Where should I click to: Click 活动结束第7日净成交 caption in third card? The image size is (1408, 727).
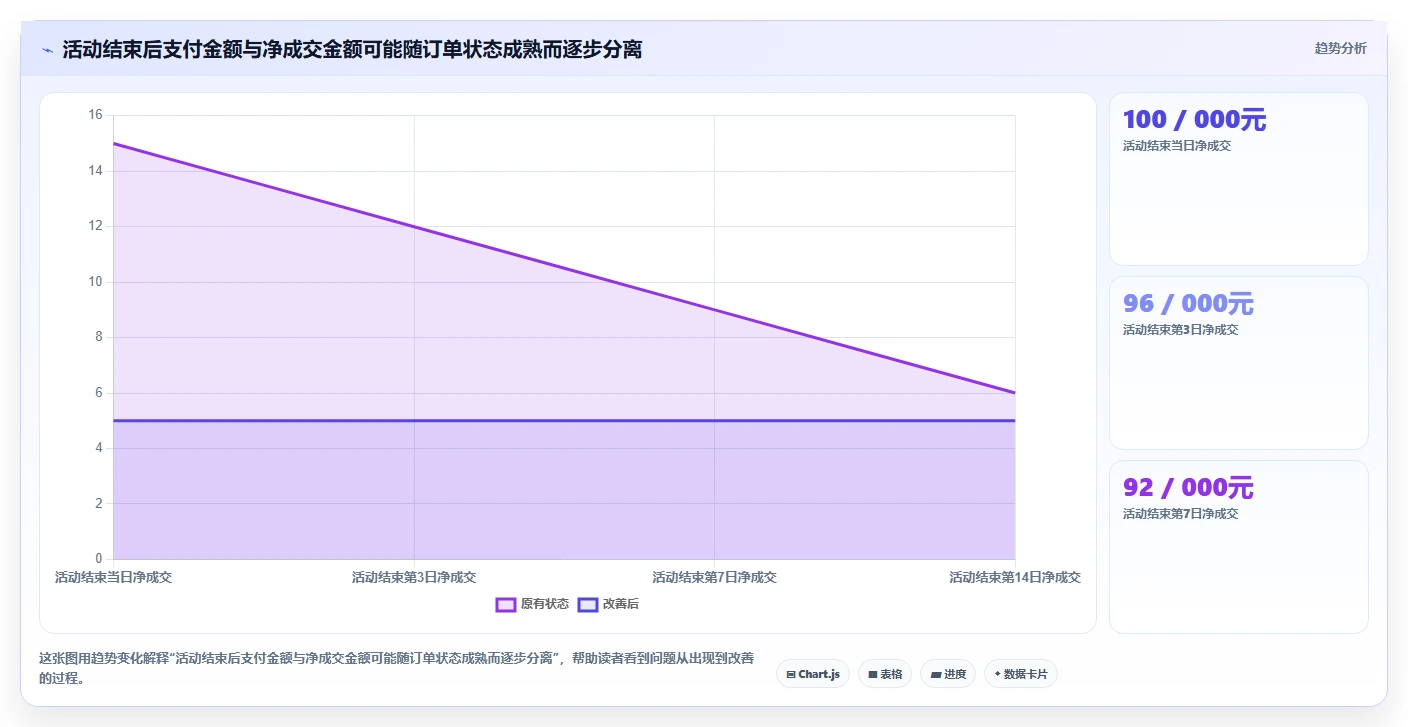pyautogui.click(x=1180, y=514)
